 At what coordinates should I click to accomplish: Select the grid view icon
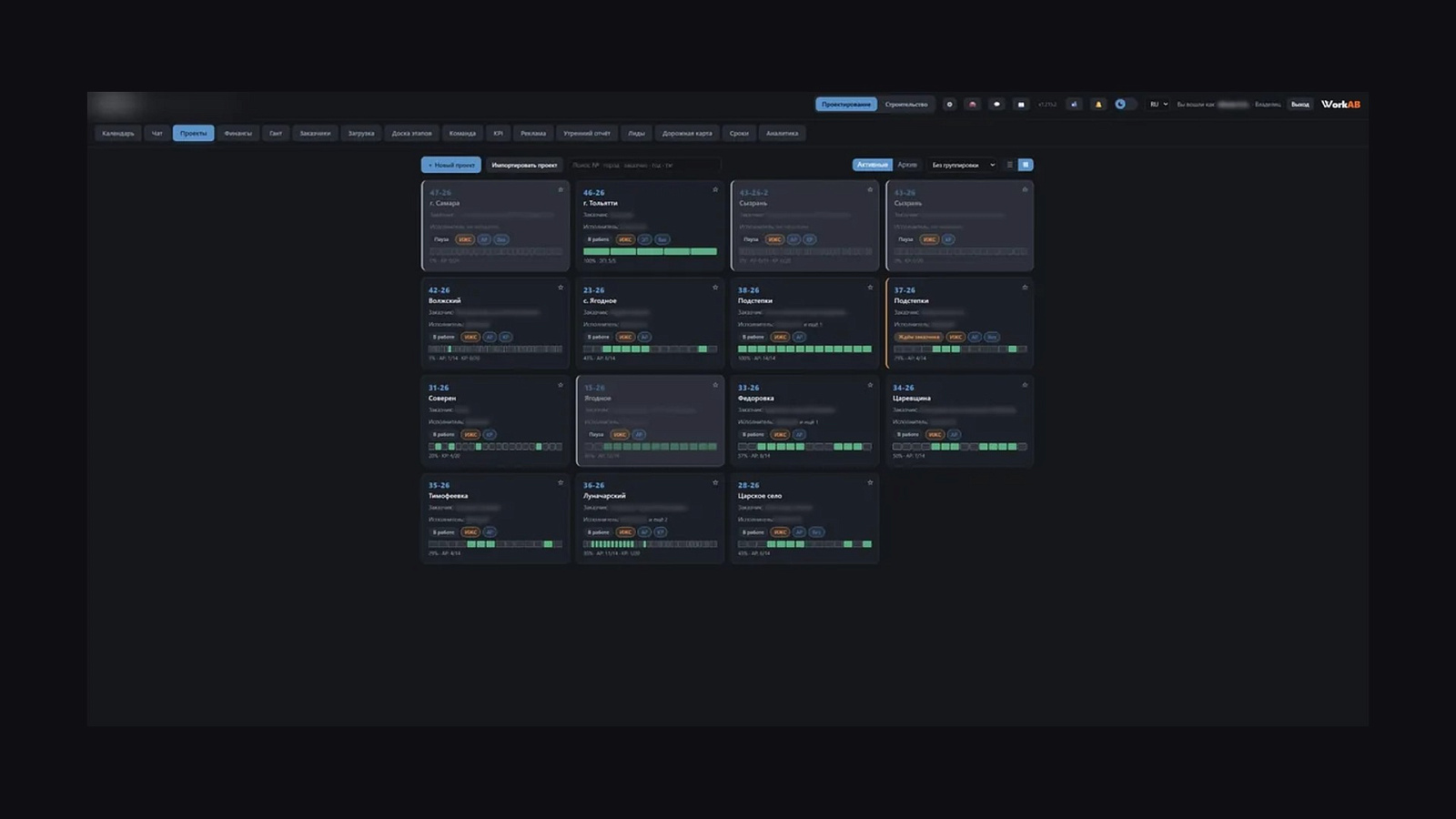pyautogui.click(x=1026, y=165)
